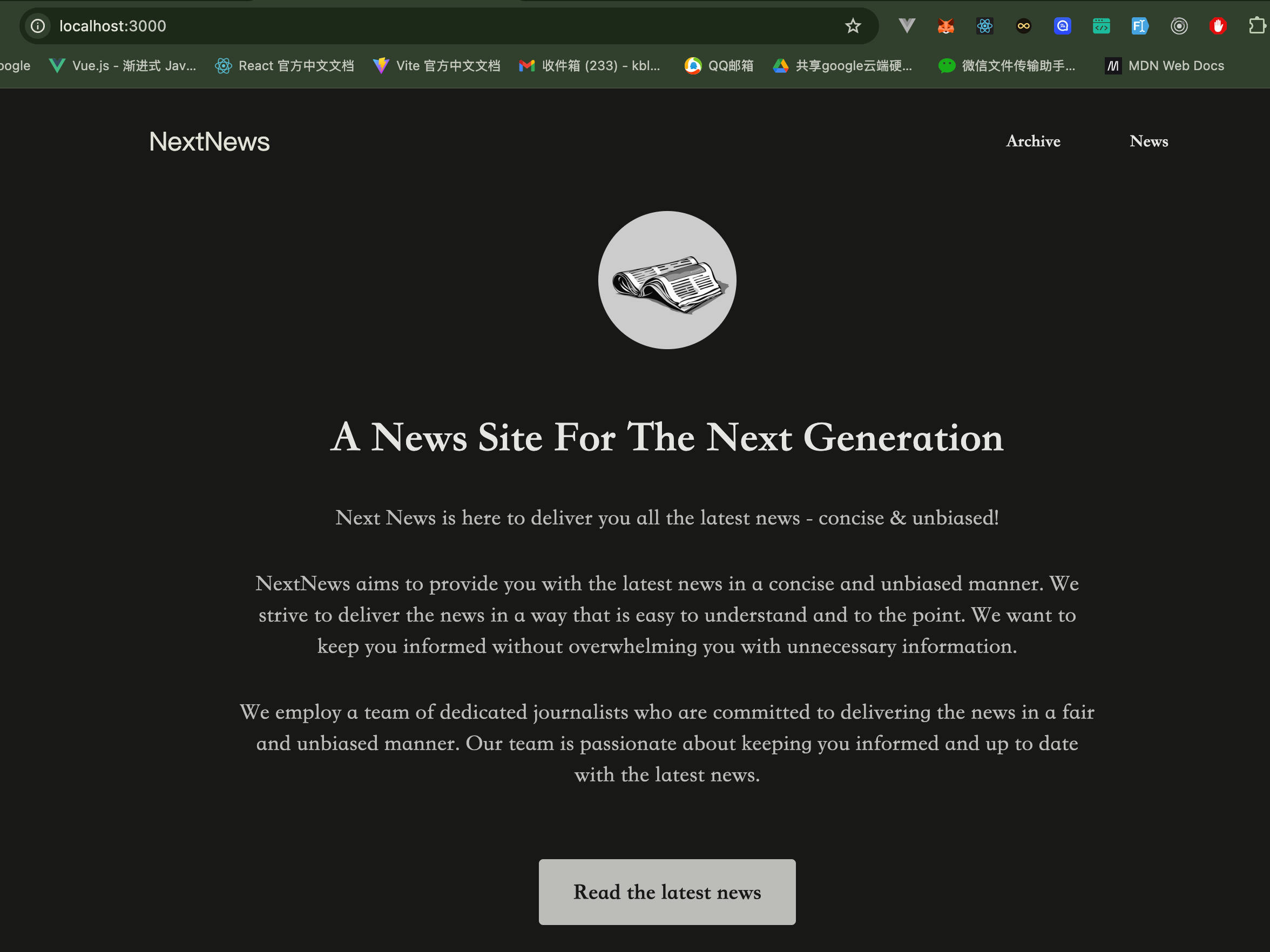This screenshot has width=1270, height=952.
Task: Open the blue FI font extension
Action: [x=1139, y=26]
